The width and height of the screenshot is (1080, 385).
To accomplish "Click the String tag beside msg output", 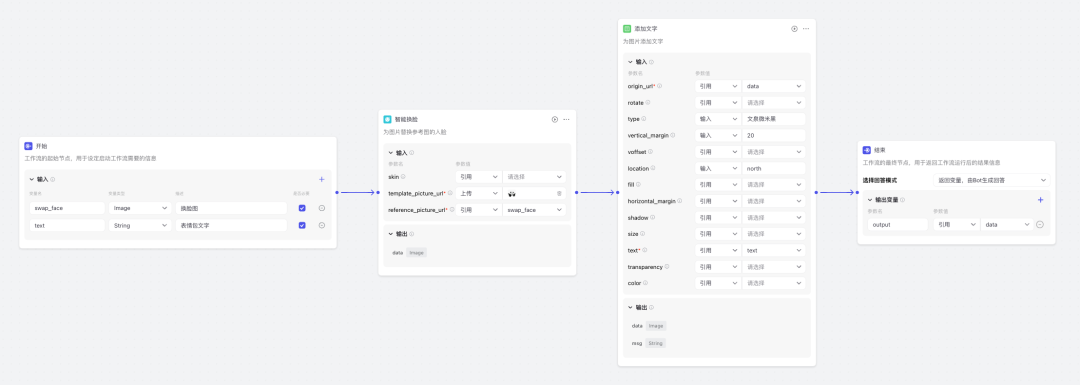I will coord(656,343).
